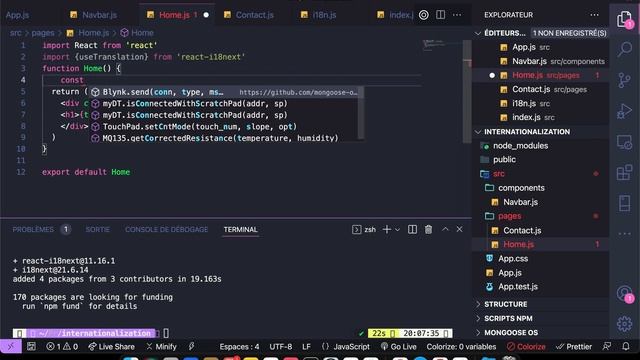Open Remote Explorer view

[x=624, y=142]
